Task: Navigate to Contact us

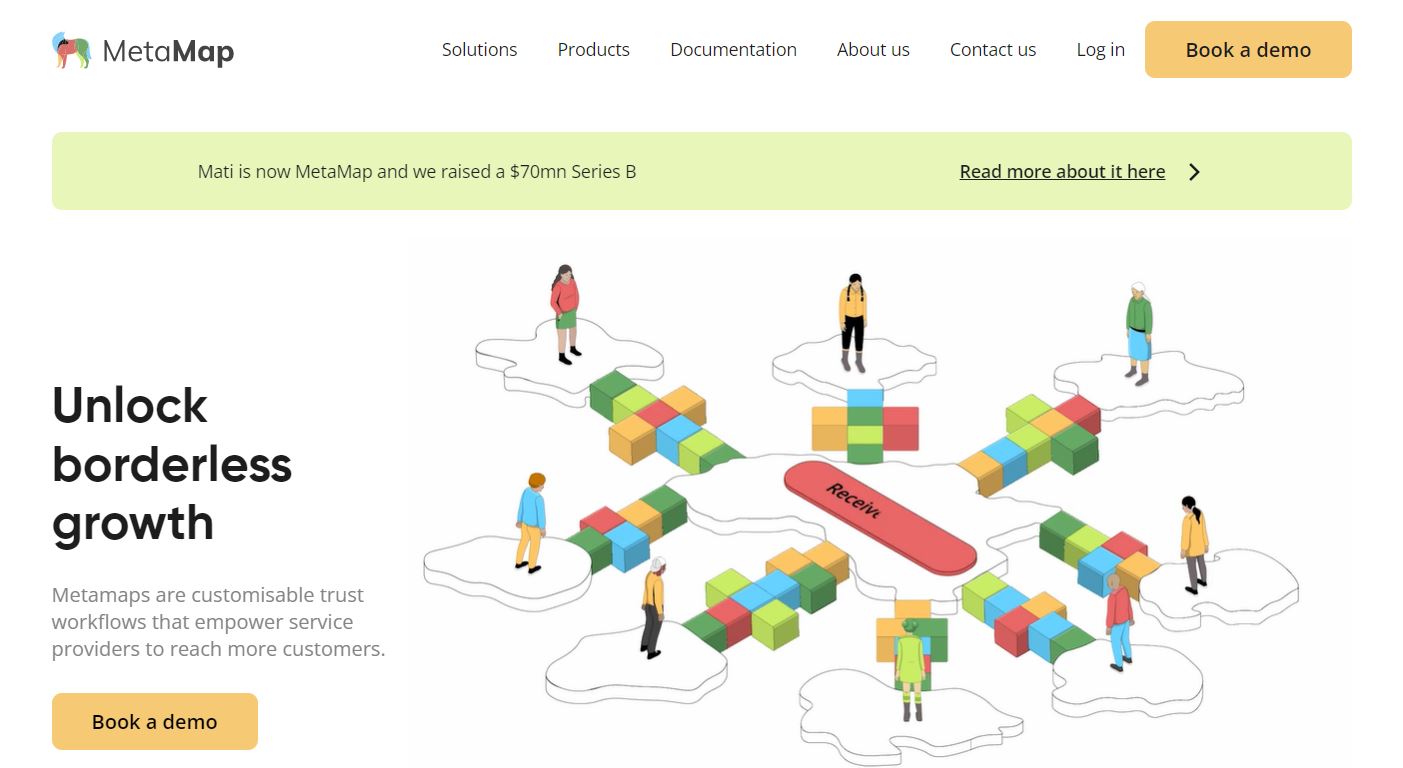Action: pyautogui.click(x=992, y=50)
